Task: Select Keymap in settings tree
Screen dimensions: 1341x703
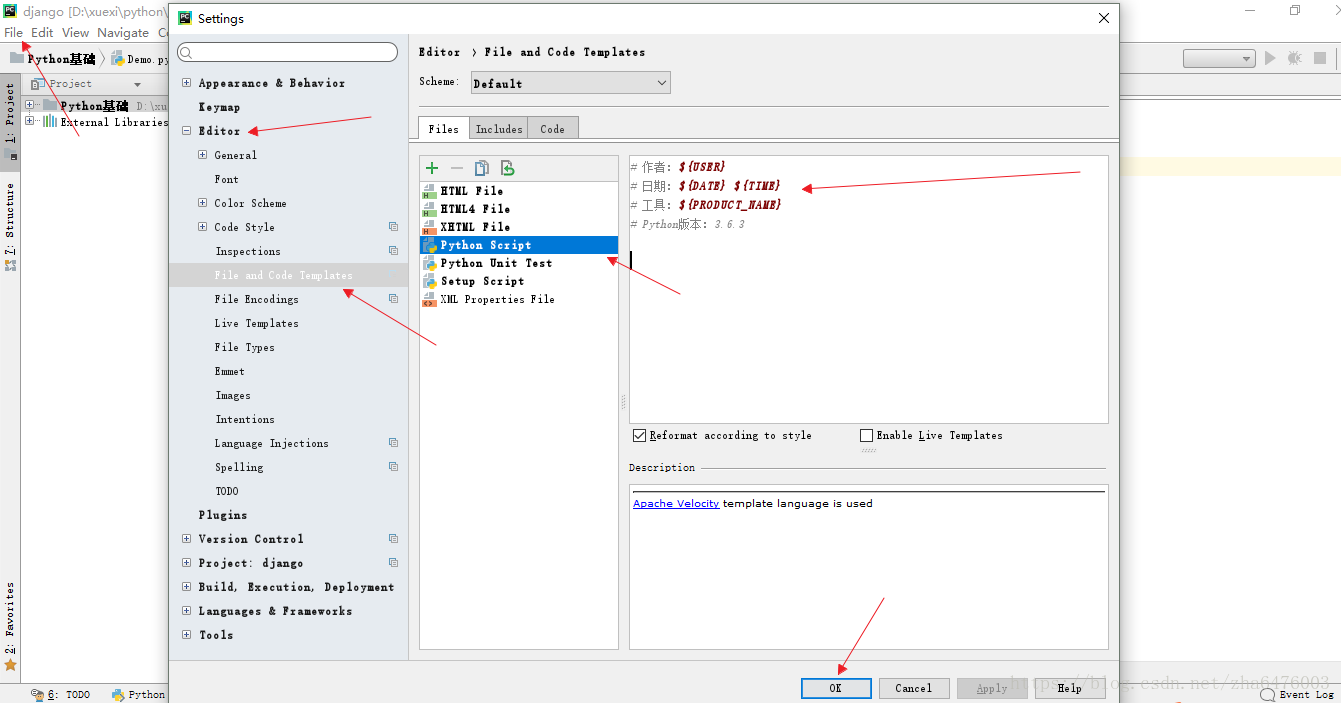Action: click(219, 107)
